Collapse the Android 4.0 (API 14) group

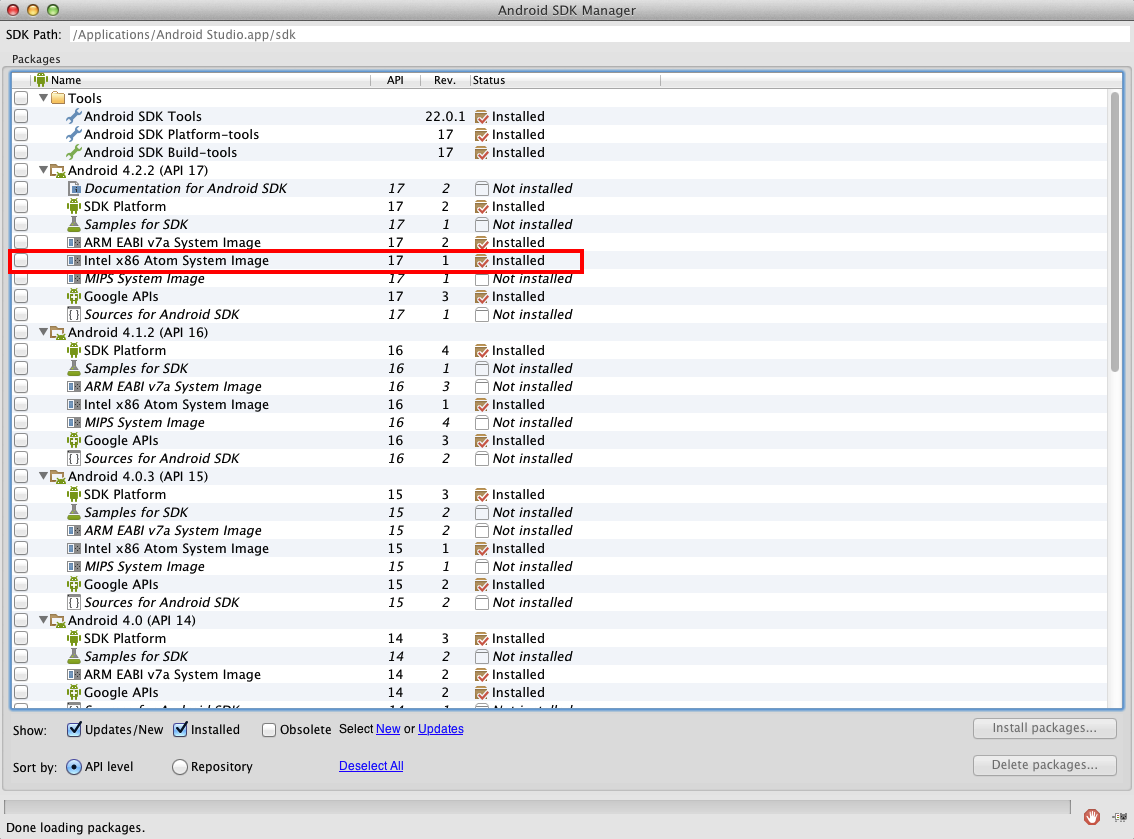43,620
